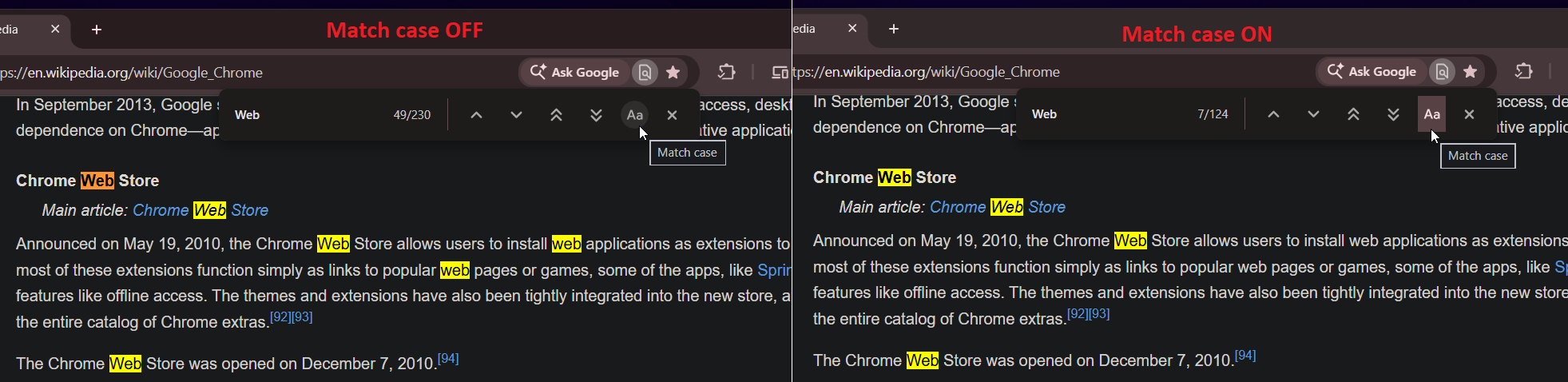
Task: Open 'Chrome Web Store' main article link, right window
Action: tap(998, 207)
